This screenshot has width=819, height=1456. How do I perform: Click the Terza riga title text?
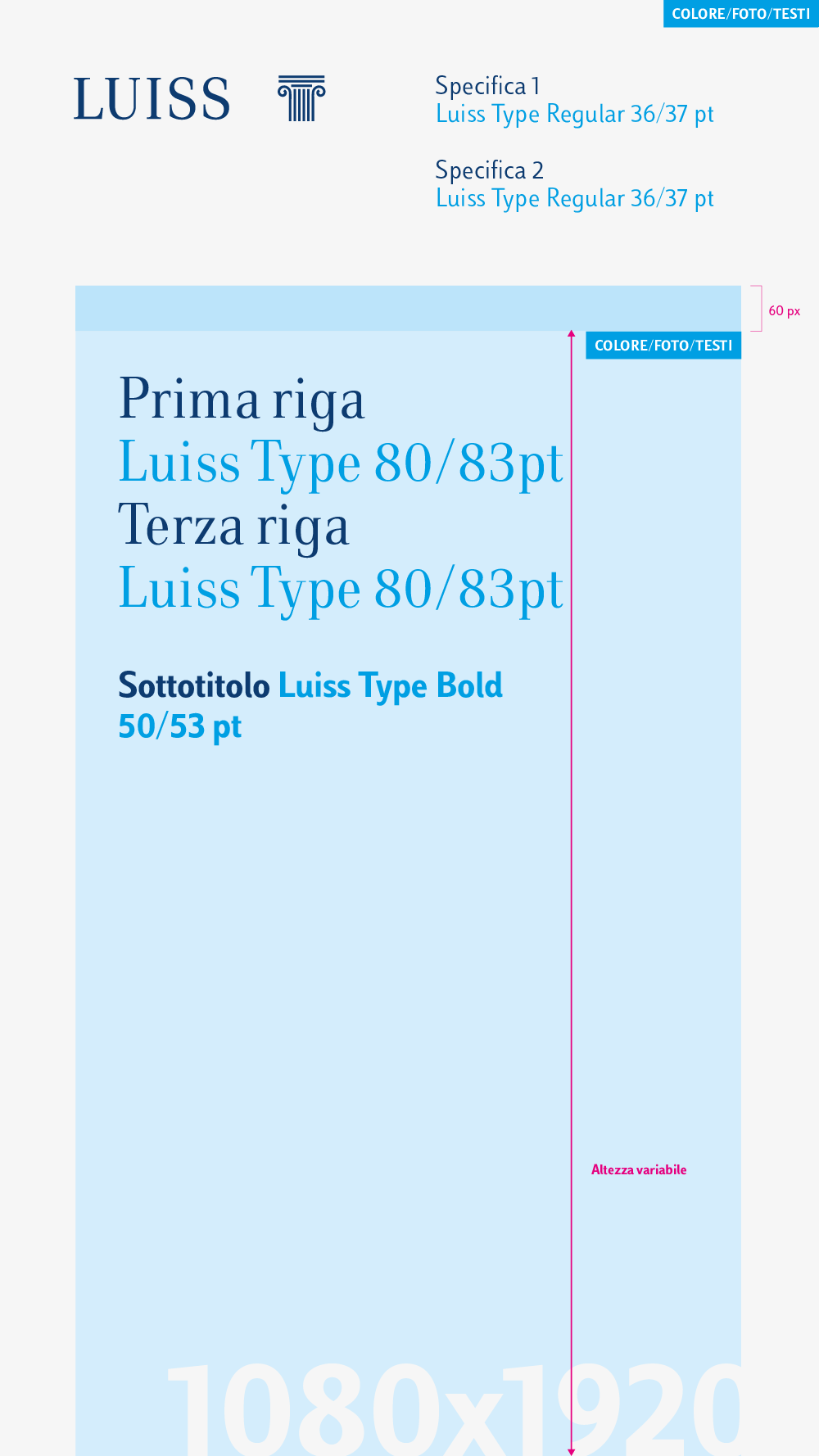234,527
